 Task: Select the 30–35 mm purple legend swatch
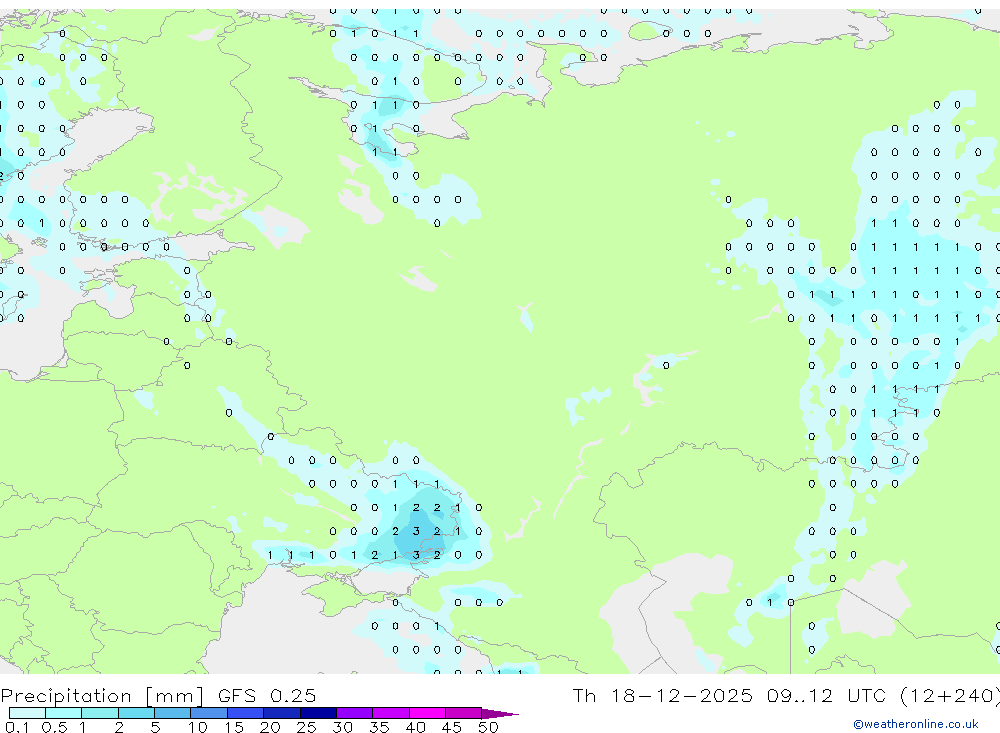[x=355, y=713]
